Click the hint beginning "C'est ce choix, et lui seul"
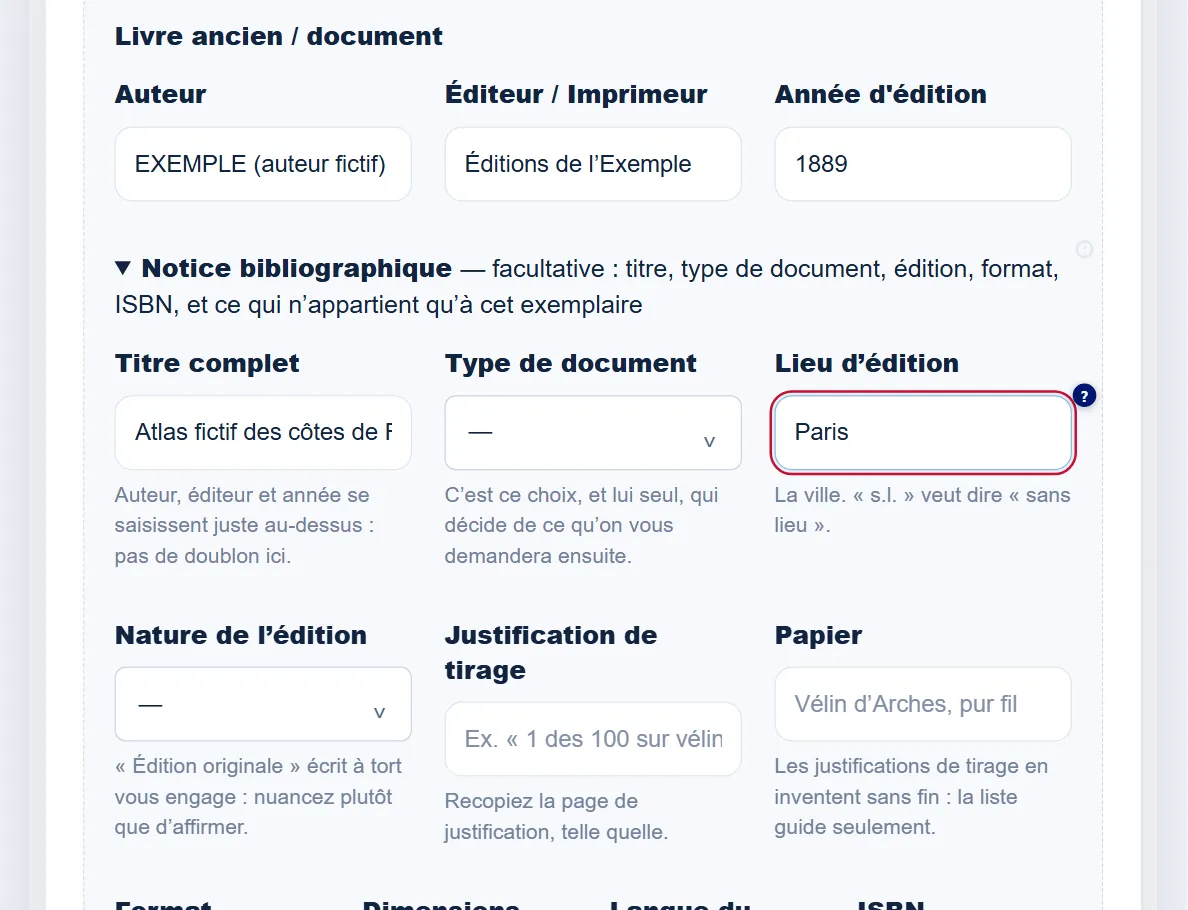The image size is (1188, 910). coord(581,525)
